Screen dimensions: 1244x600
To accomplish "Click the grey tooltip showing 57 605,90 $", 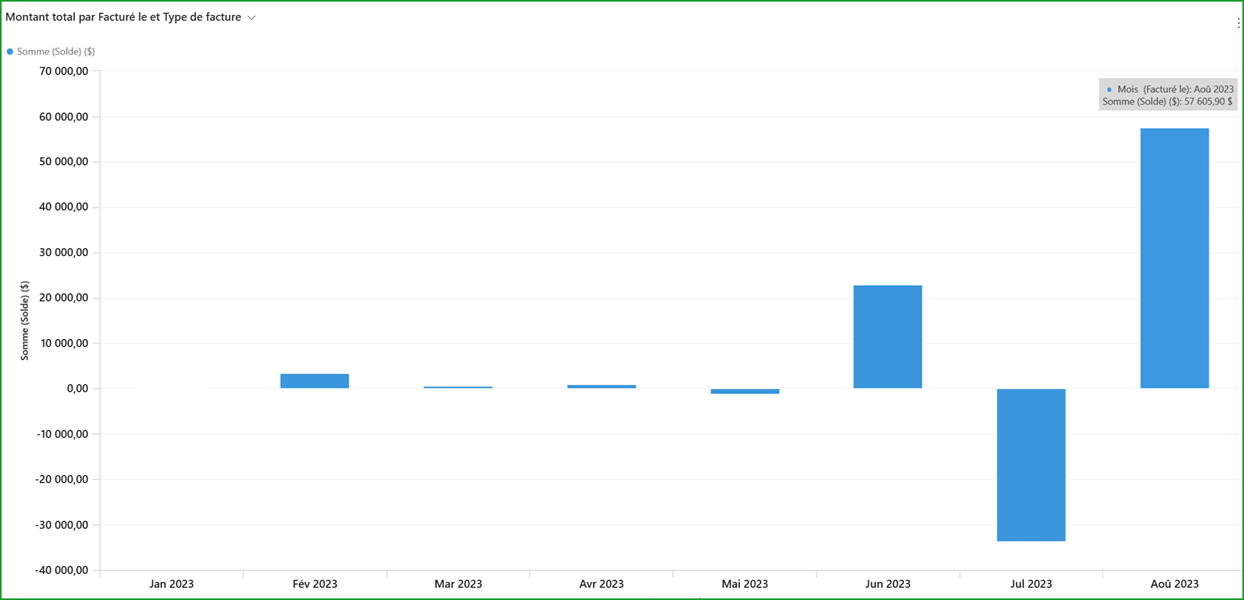I will click(1168, 95).
